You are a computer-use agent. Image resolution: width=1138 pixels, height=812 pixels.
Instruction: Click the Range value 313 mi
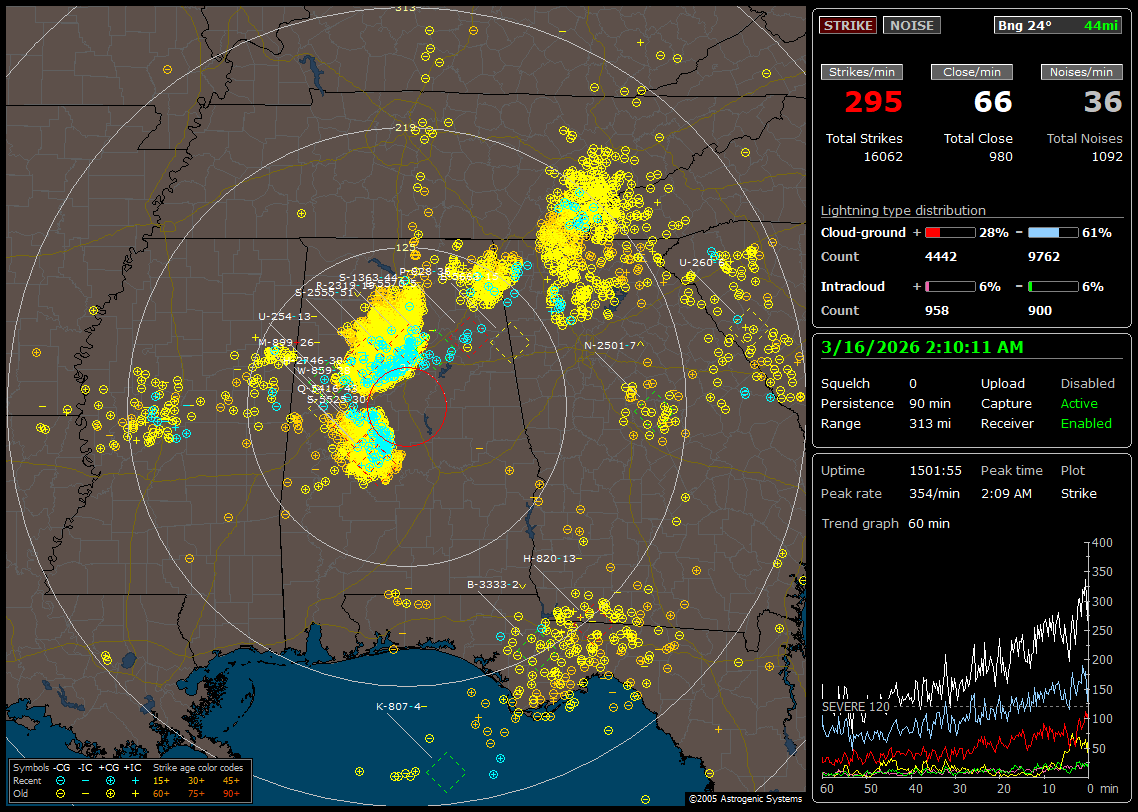point(929,424)
